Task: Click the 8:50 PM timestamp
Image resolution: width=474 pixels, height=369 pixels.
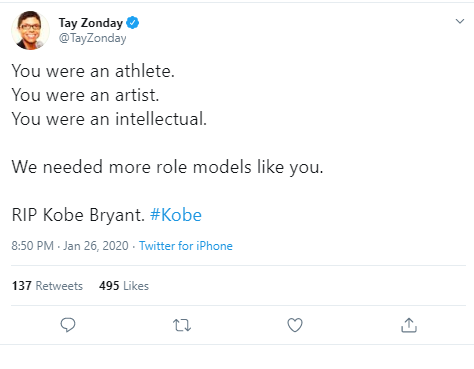Action: tap(32, 246)
